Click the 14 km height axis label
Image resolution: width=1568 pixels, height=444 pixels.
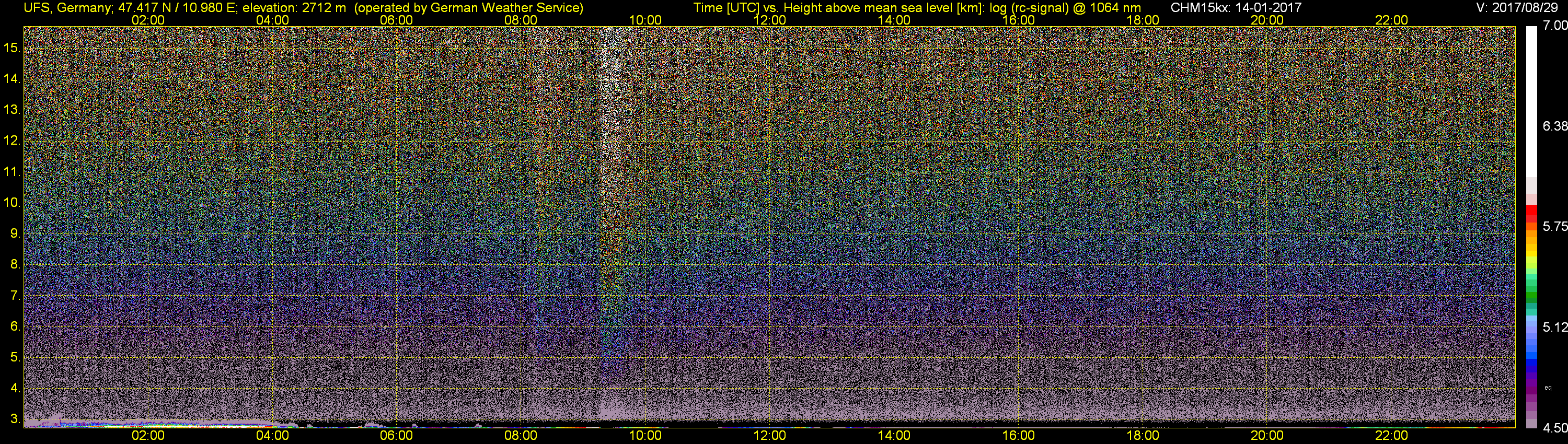click(11, 78)
